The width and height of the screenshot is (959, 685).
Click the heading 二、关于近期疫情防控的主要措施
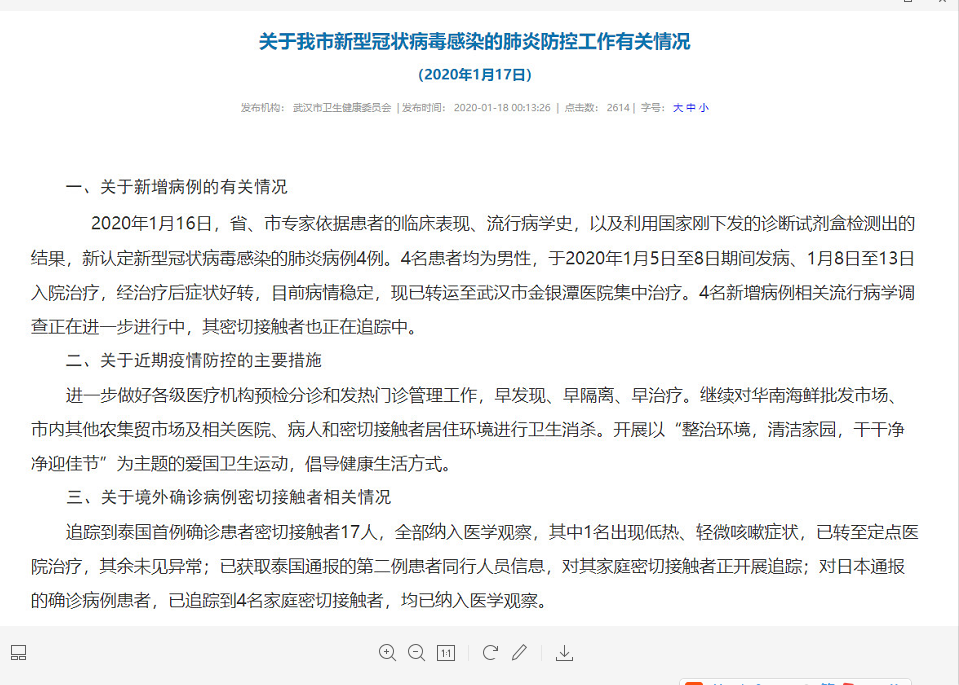pyautogui.click(x=193, y=360)
